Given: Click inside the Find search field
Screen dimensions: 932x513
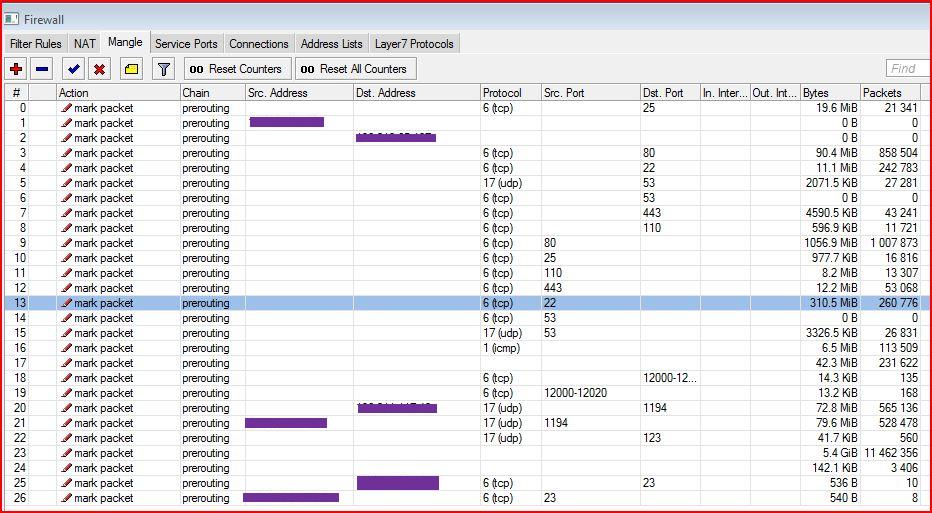Looking at the screenshot, I should [x=907, y=69].
